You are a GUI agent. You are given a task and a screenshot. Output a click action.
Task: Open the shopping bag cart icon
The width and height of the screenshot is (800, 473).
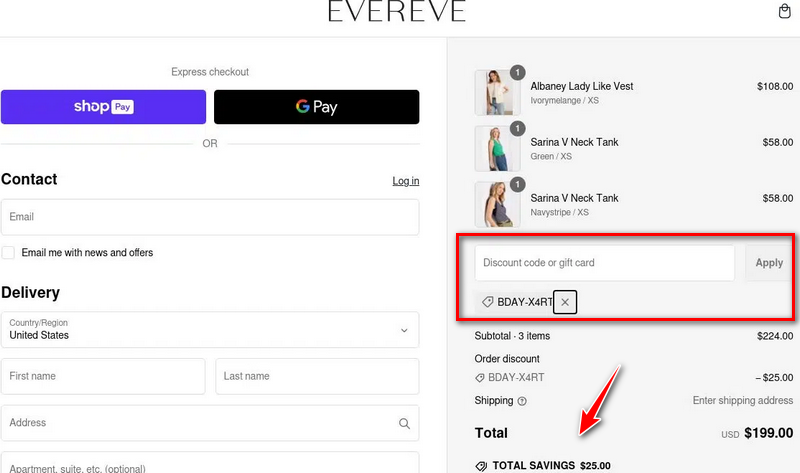click(785, 12)
